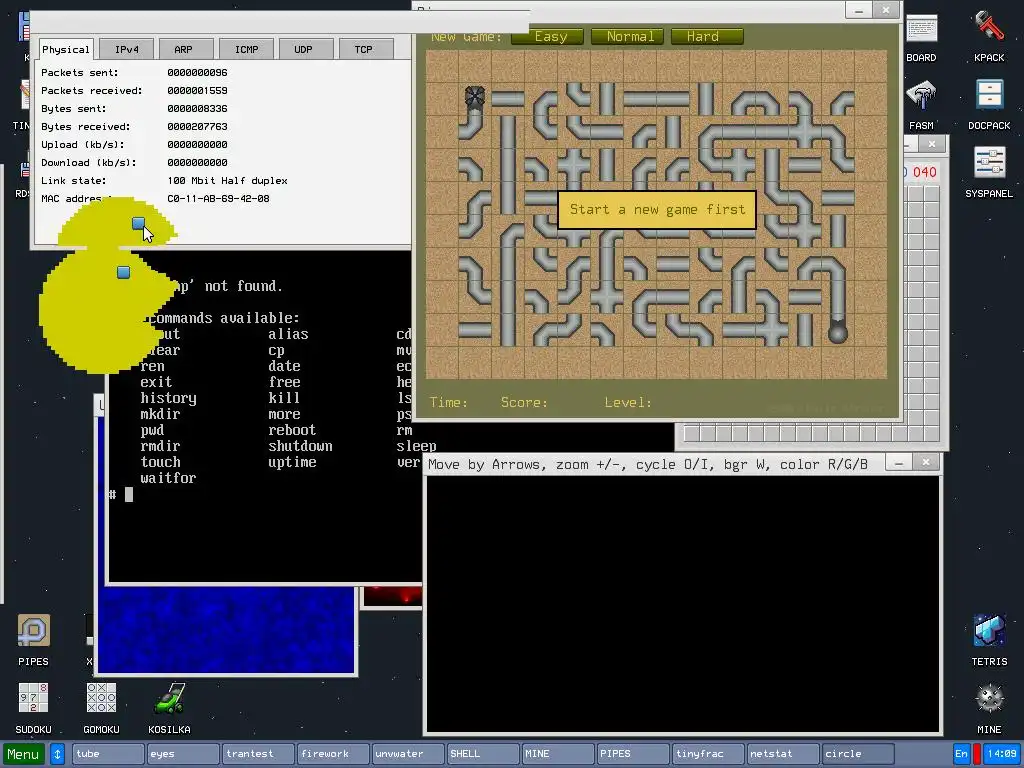This screenshot has height=768, width=1024.
Task: Start a new Normal pipes game
Action: click(628, 37)
